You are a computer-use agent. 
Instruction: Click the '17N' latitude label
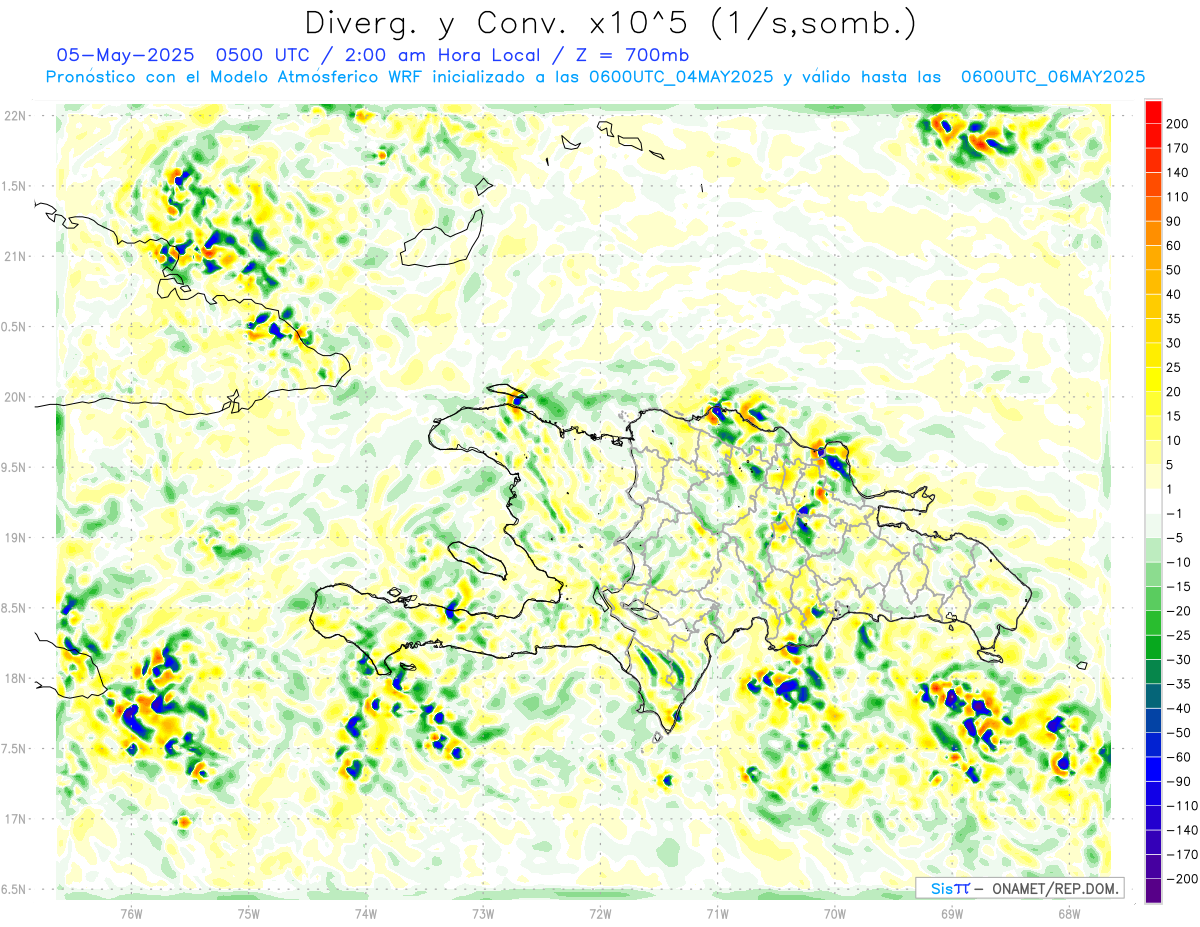15,819
